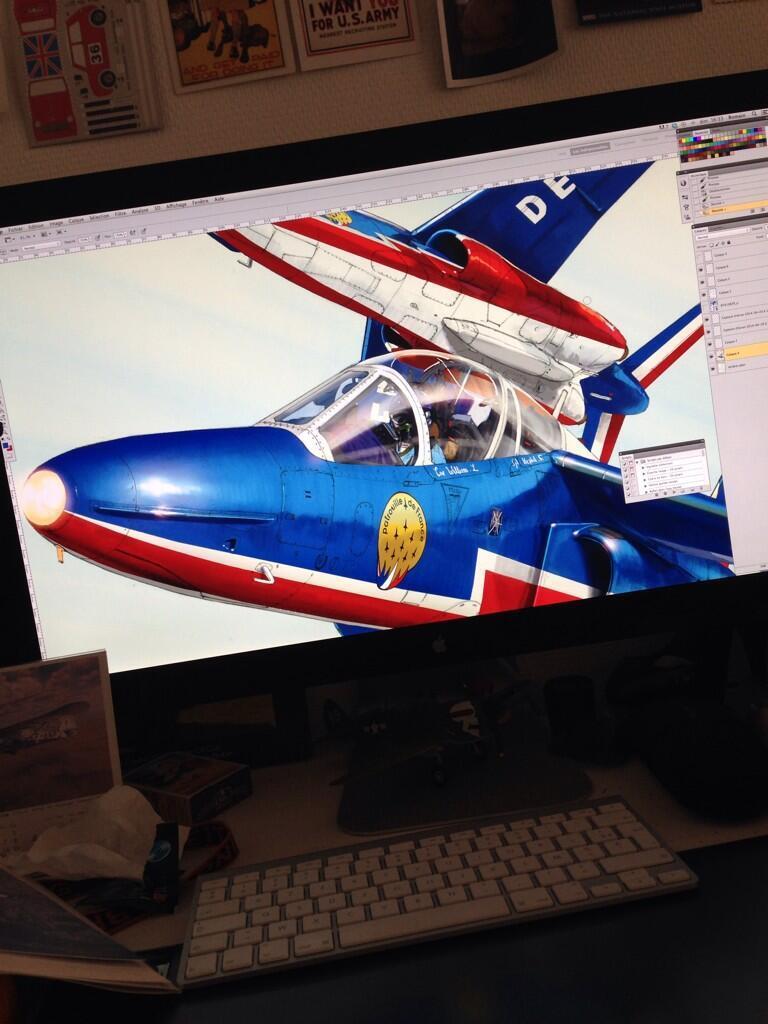Hide the first Capture d'écran layer
Image resolution: width=768 pixels, height=1024 pixels.
[707, 319]
